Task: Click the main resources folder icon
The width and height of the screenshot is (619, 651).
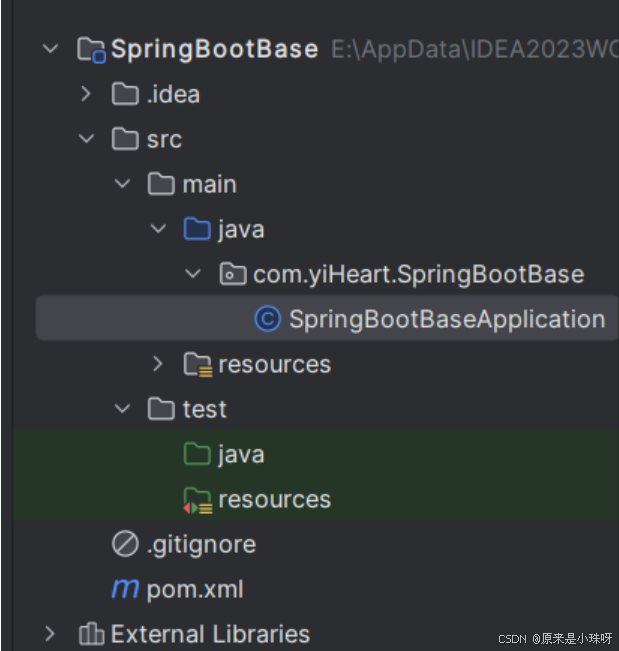Action: point(197,364)
